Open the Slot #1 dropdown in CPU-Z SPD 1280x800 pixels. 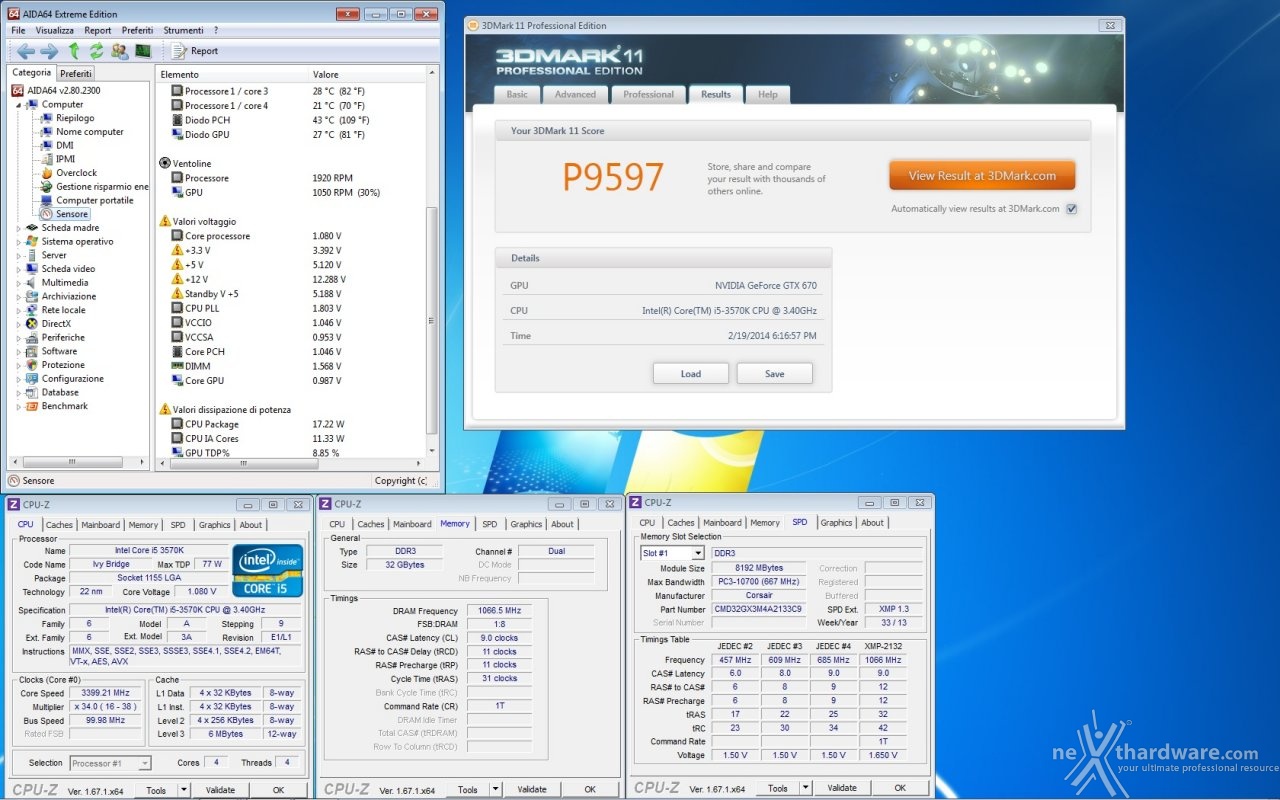tap(698, 553)
